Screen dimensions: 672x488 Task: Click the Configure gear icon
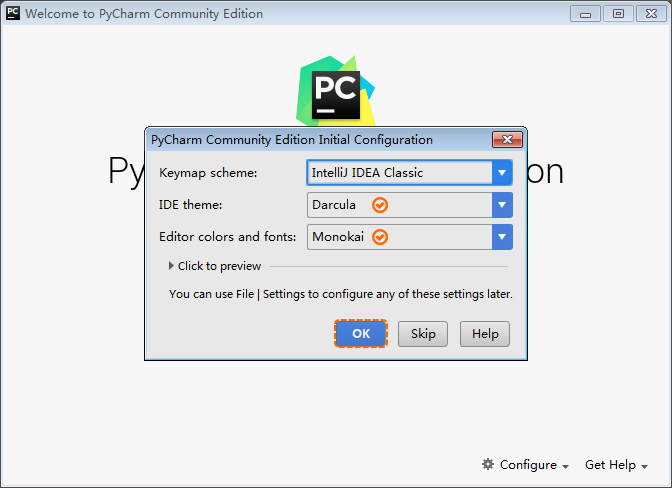click(488, 464)
